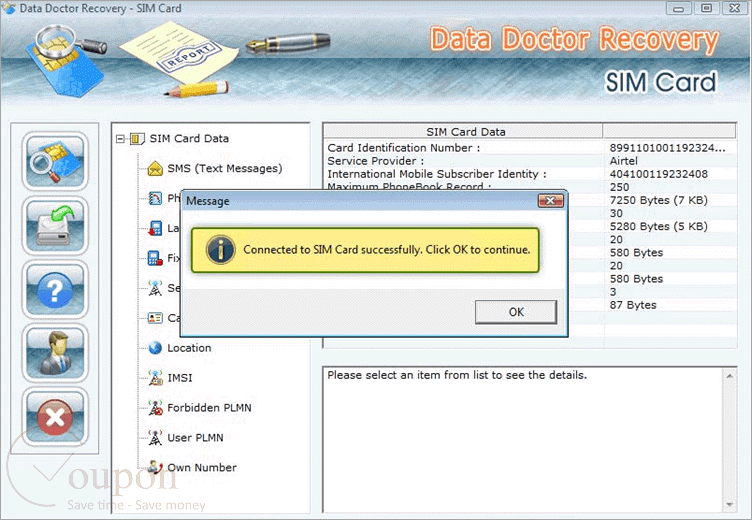Click the details text area
The height and width of the screenshot is (520, 752).
click(524, 440)
